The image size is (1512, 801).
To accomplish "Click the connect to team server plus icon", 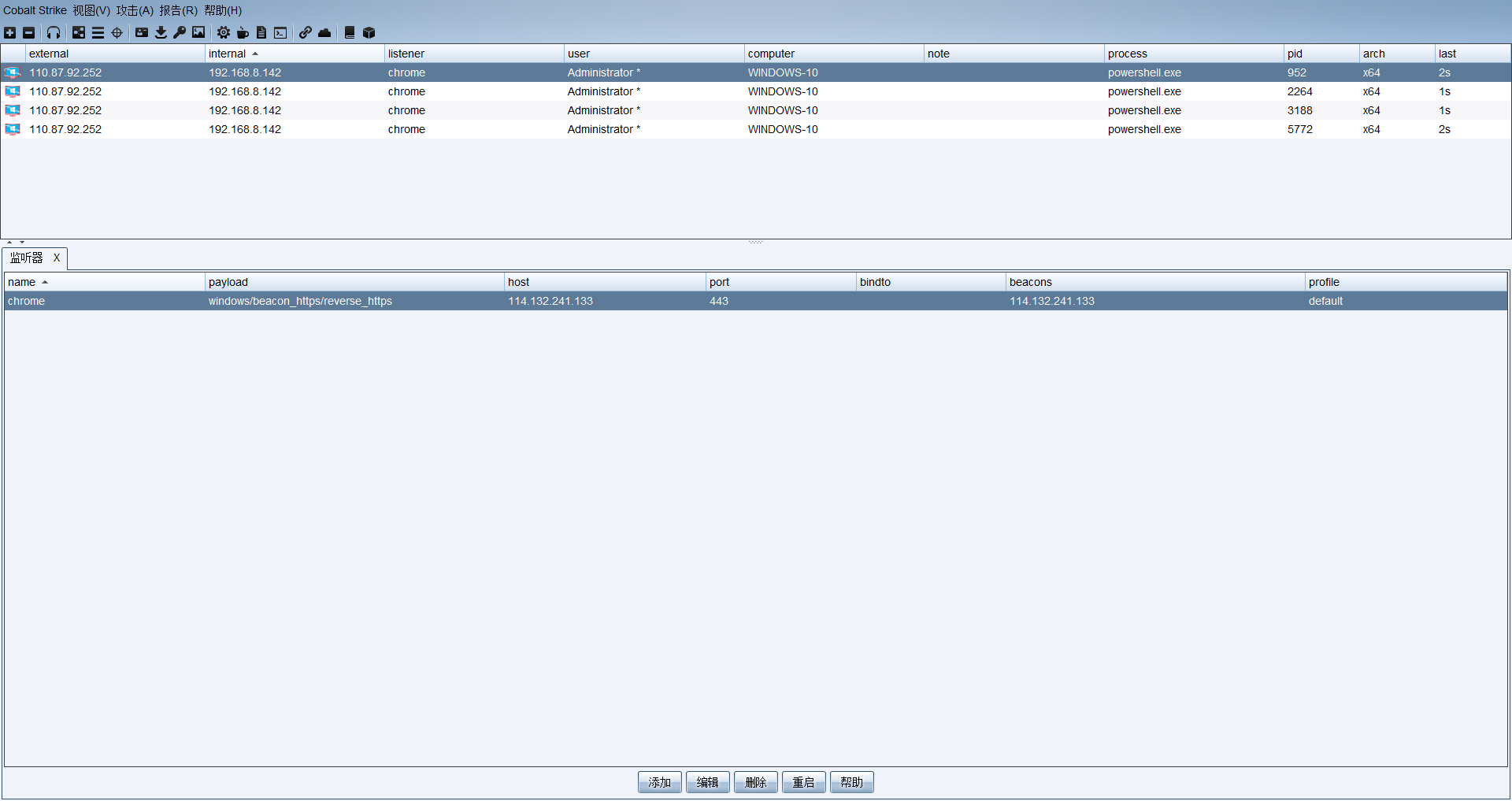I will pyautogui.click(x=10, y=32).
